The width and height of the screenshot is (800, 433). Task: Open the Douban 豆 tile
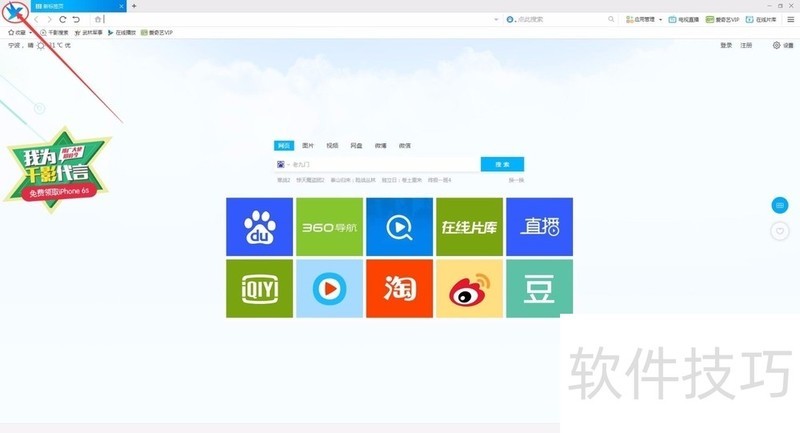pyautogui.click(x=539, y=288)
